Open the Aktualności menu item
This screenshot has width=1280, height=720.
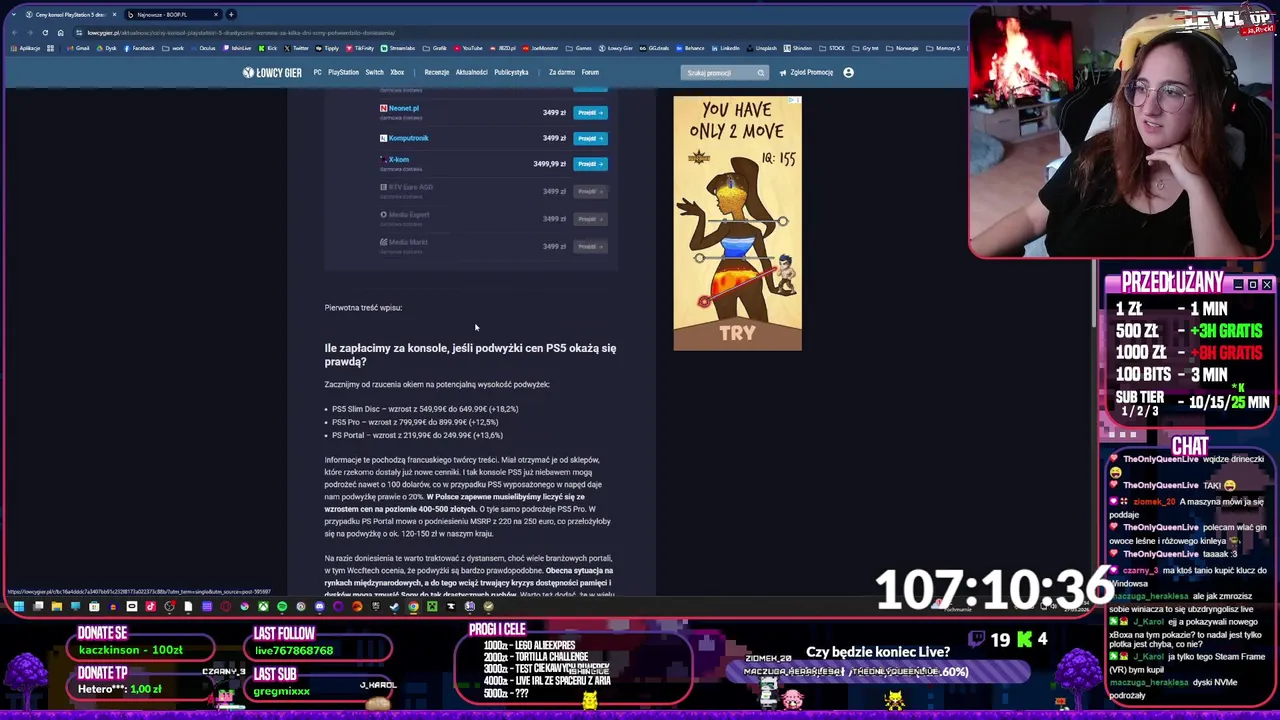click(x=471, y=72)
